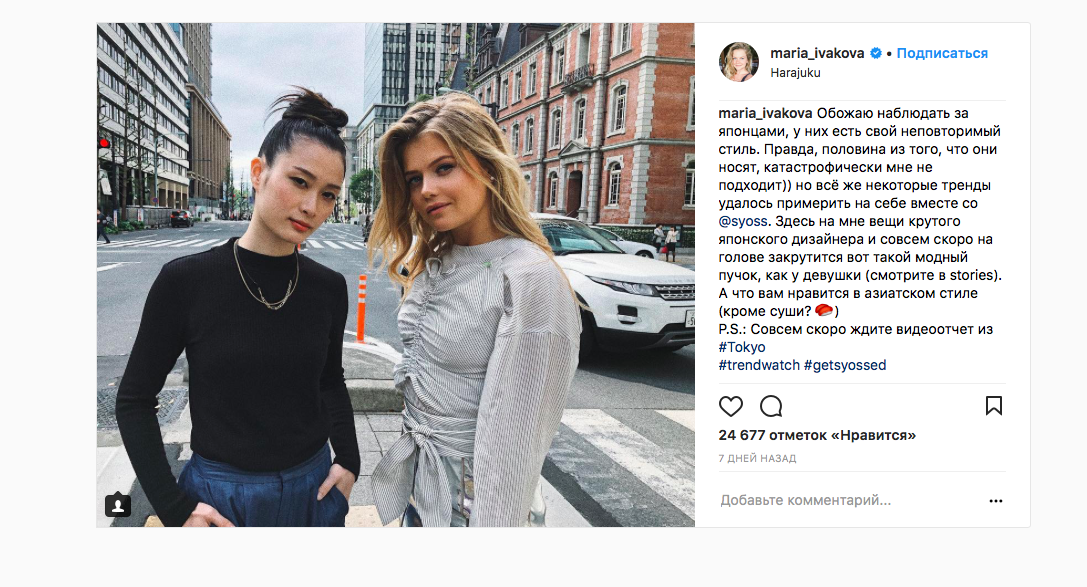Click the main post photo
The height and width of the screenshot is (587, 1087).
396,275
